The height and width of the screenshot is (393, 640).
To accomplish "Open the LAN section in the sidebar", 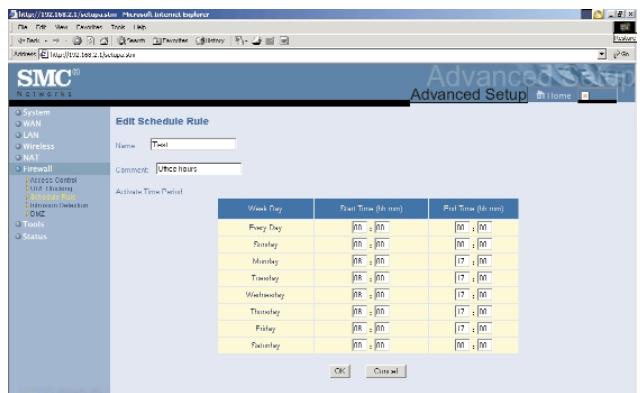I will point(31,135).
